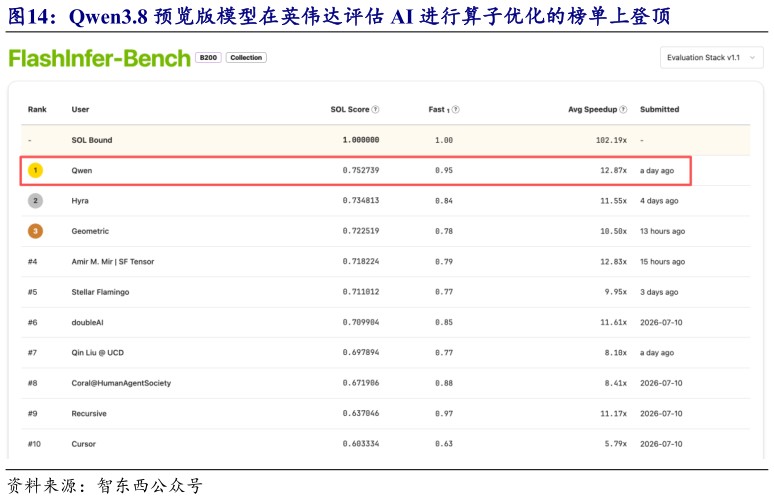Open the Qin Liu @ UCD entry

(x=97, y=353)
